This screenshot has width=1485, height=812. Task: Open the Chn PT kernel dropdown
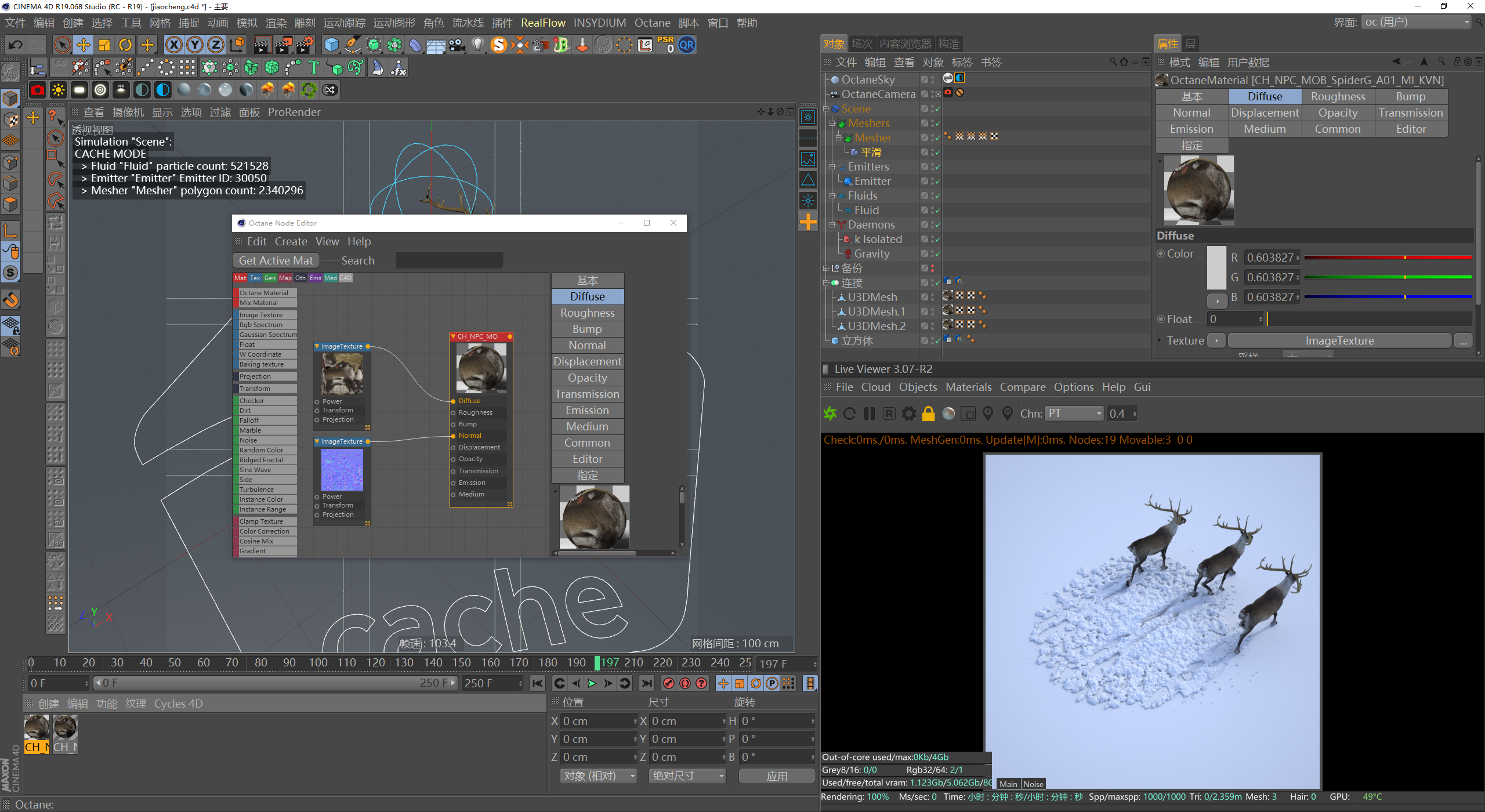coord(1073,414)
